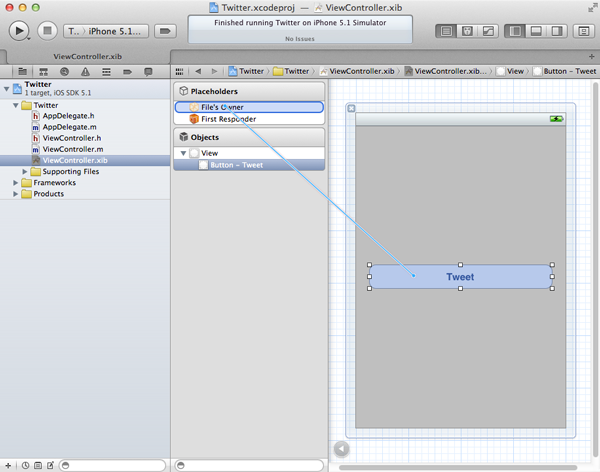Click View in jump bar

point(510,71)
